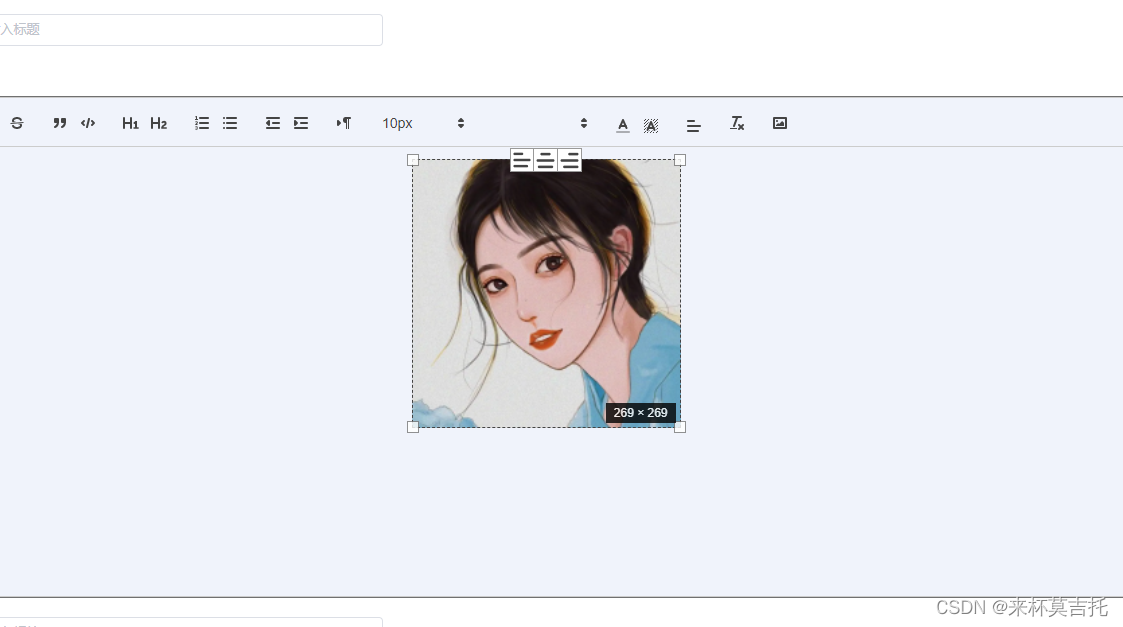Toggle the paragraph direction option
This screenshot has width=1123, height=627.
[343, 123]
